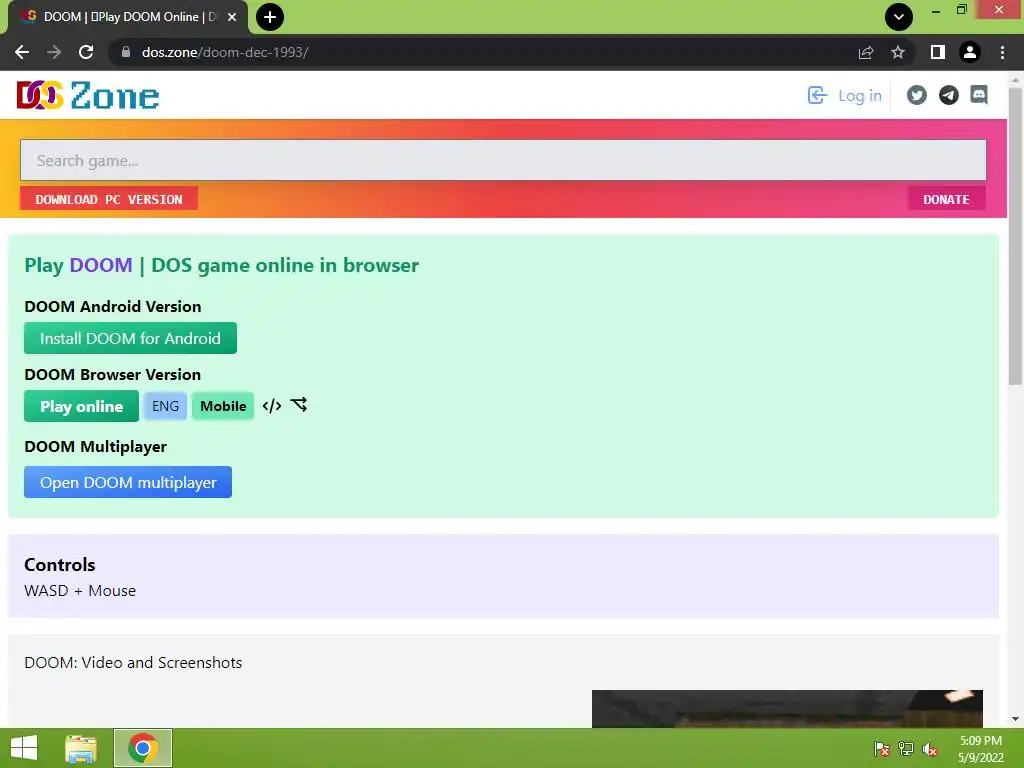Open a new browser tab
This screenshot has width=1024, height=768.
[270, 17]
